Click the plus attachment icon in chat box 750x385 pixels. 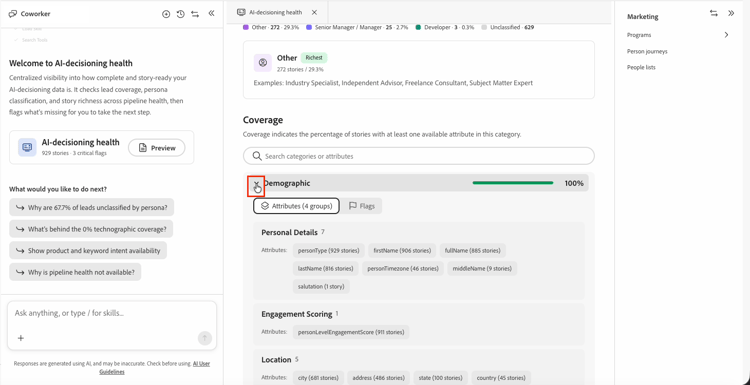pos(21,338)
